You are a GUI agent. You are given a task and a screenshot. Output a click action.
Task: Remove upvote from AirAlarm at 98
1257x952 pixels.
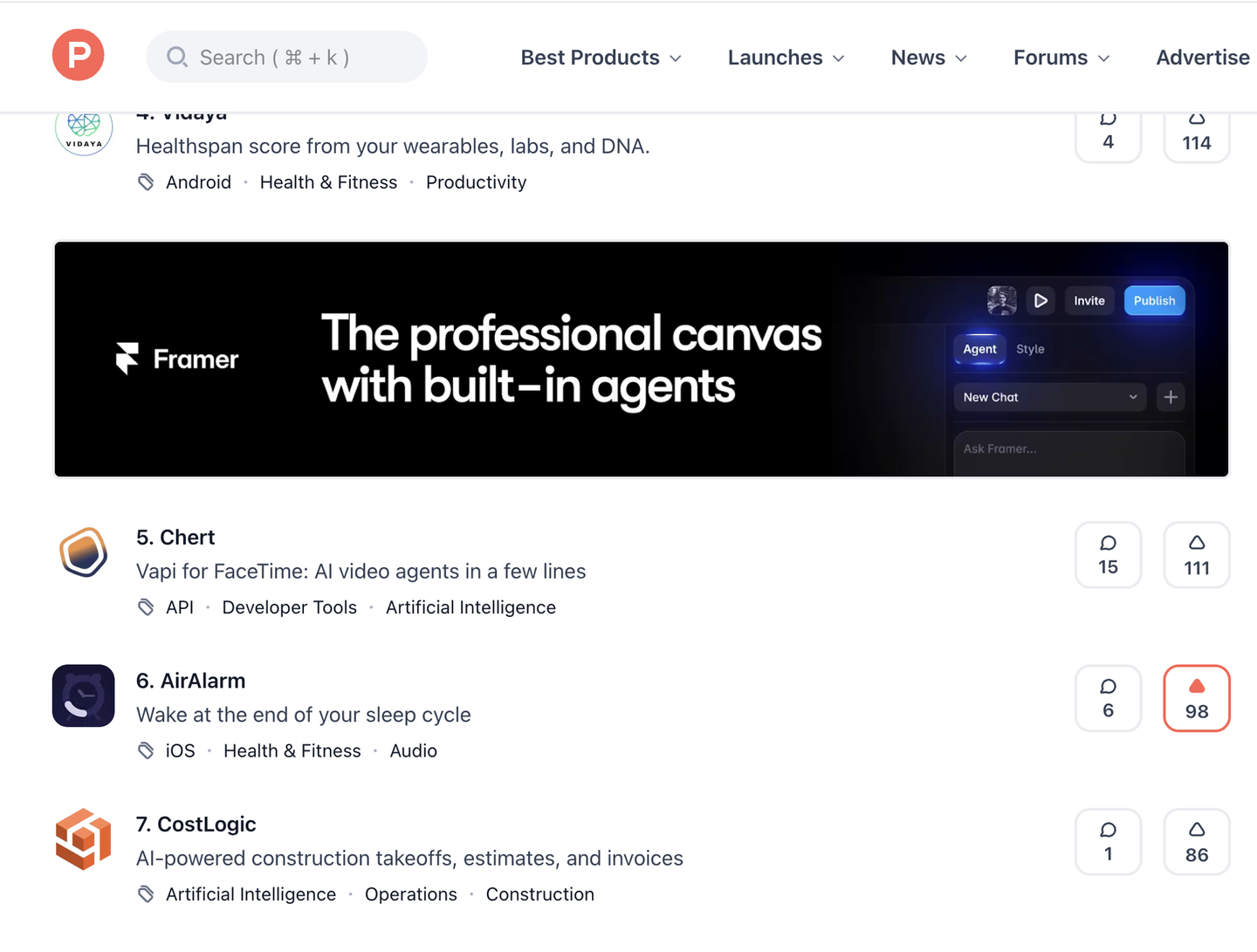[x=1197, y=698]
